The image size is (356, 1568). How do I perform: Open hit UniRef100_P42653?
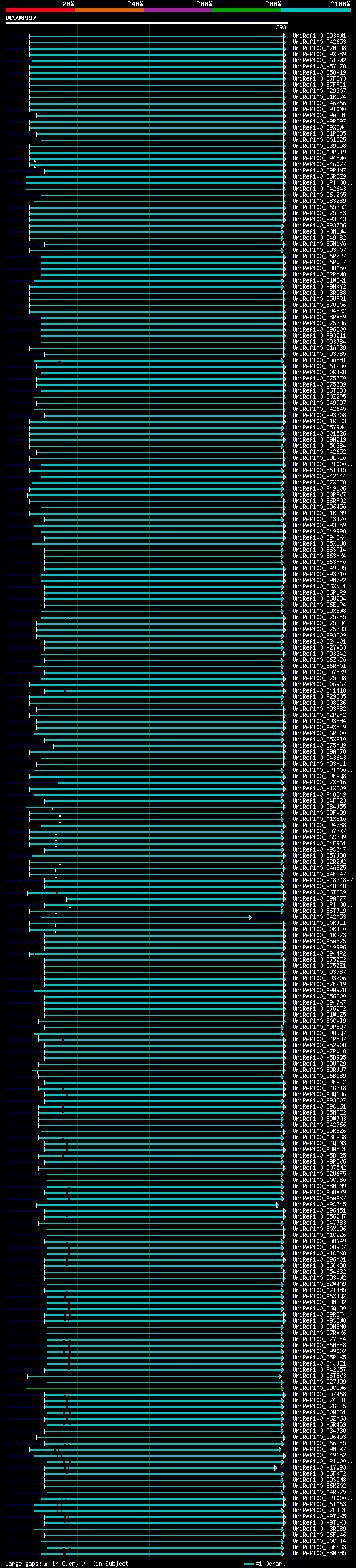pyautogui.click(x=319, y=42)
